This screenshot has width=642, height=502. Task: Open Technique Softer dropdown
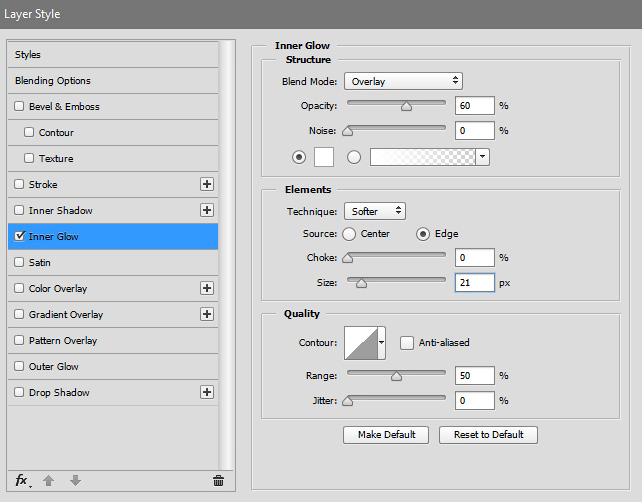coord(375,211)
